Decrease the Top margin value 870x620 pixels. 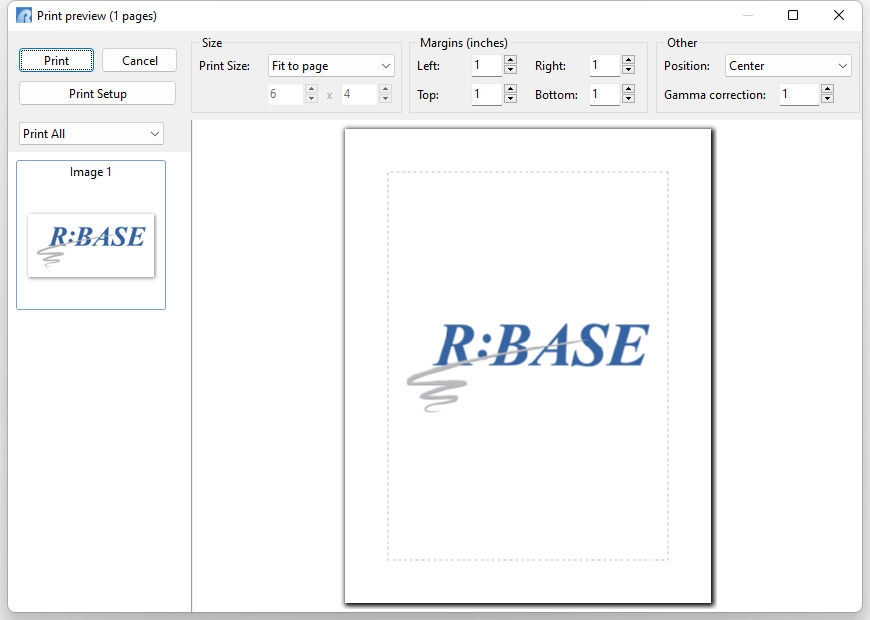pos(510,99)
